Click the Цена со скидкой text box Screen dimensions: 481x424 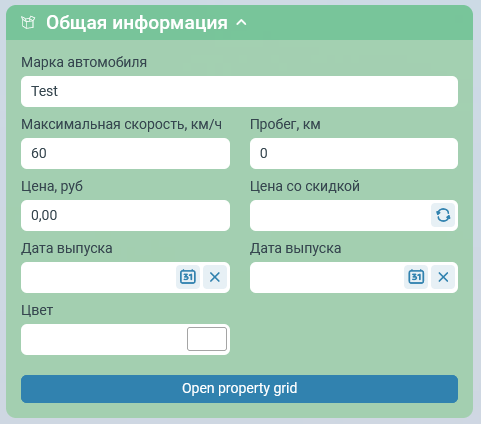tap(340, 215)
